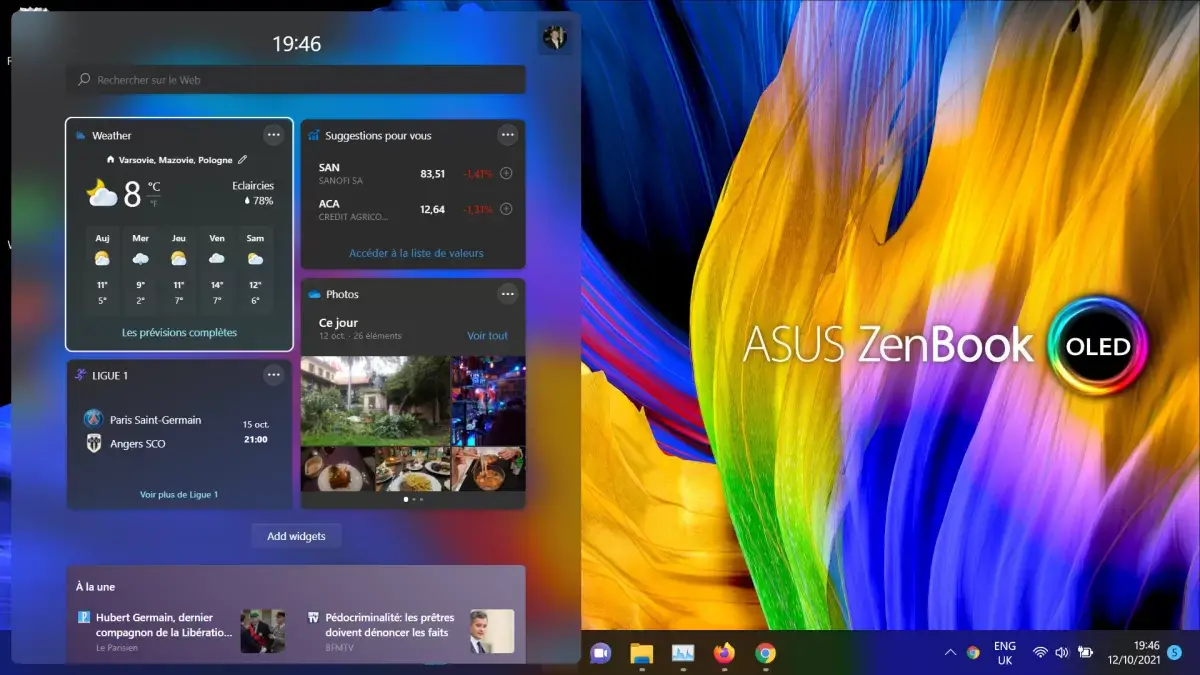Edit the Varsovie location with pencil icon
This screenshot has width=1200, height=675.
pyautogui.click(x=242, y=160)
